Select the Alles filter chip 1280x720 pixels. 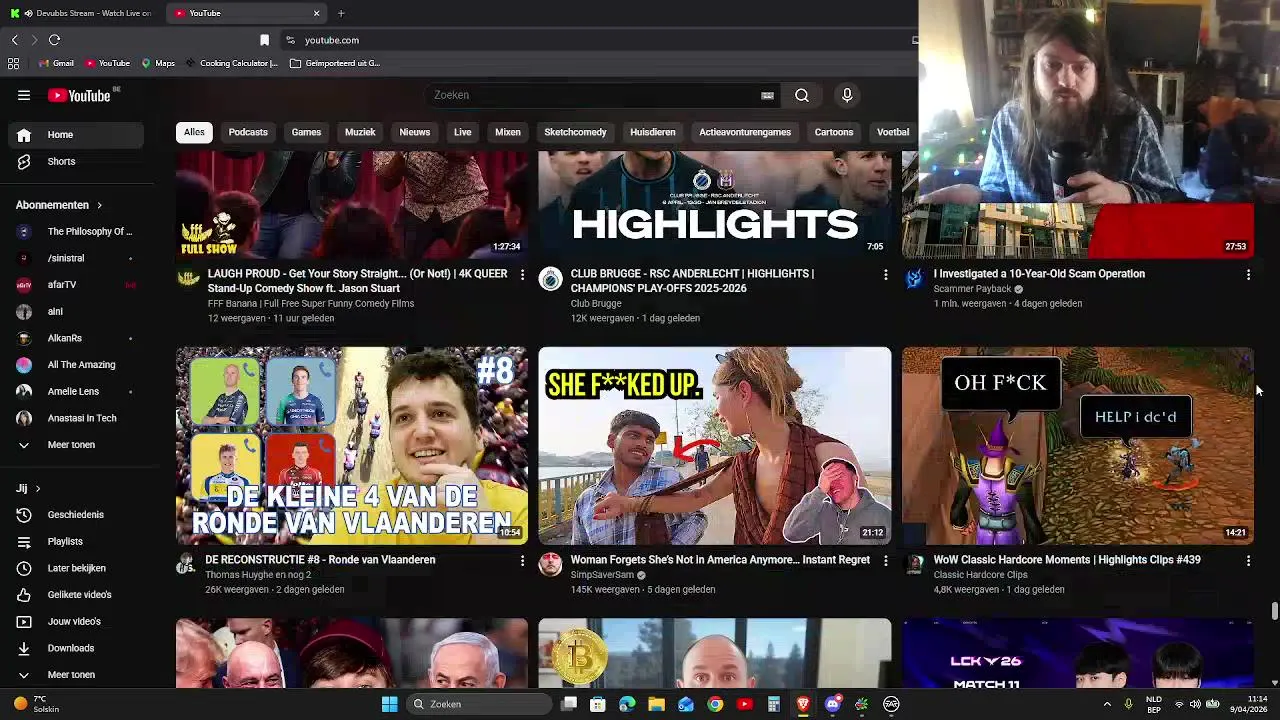[194, 132]
